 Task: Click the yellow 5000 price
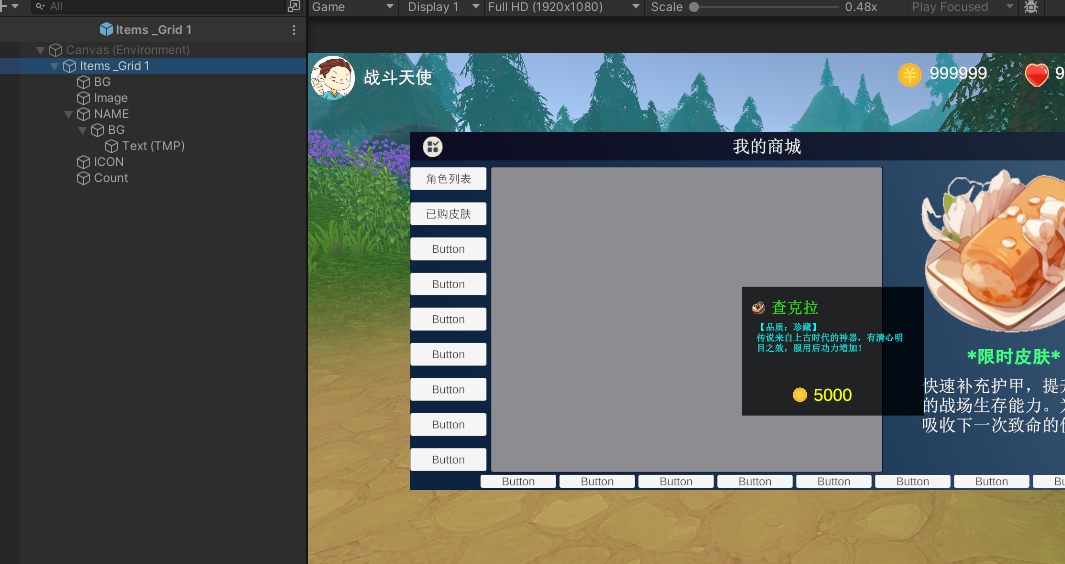tap(833, 395)
